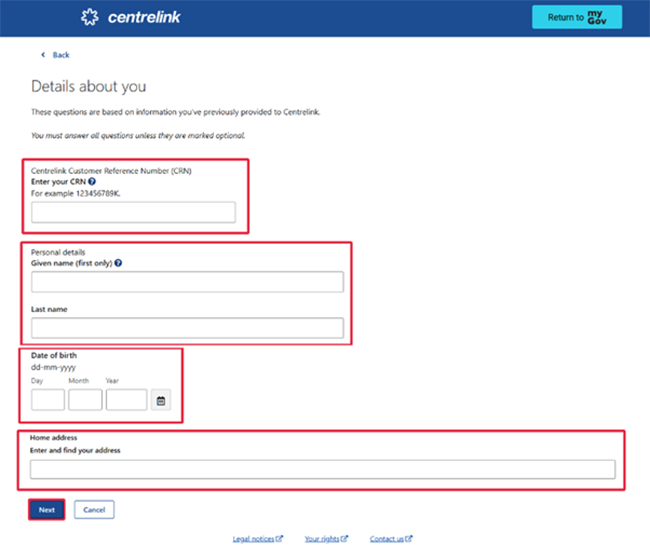Click the myGov logo inside the Return button

597,17
